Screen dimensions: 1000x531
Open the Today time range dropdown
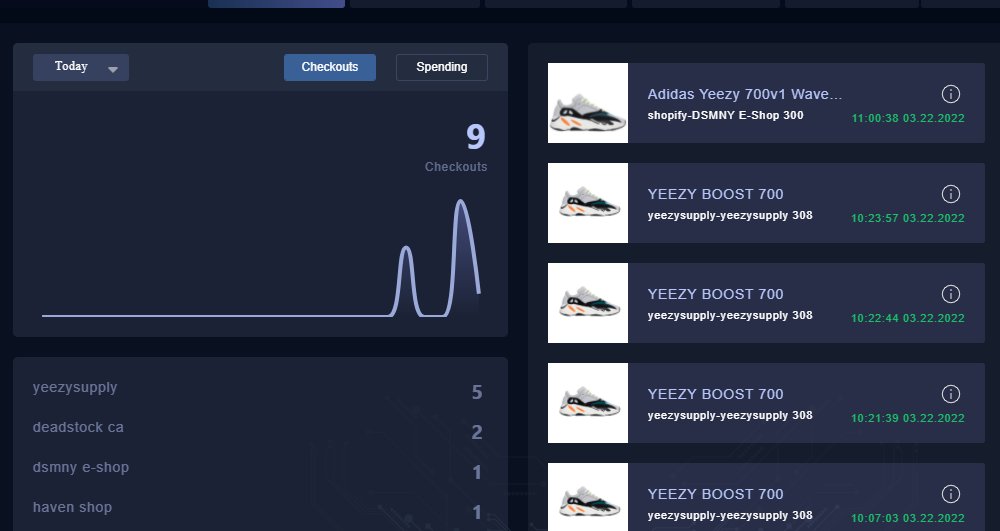(81, 68)
